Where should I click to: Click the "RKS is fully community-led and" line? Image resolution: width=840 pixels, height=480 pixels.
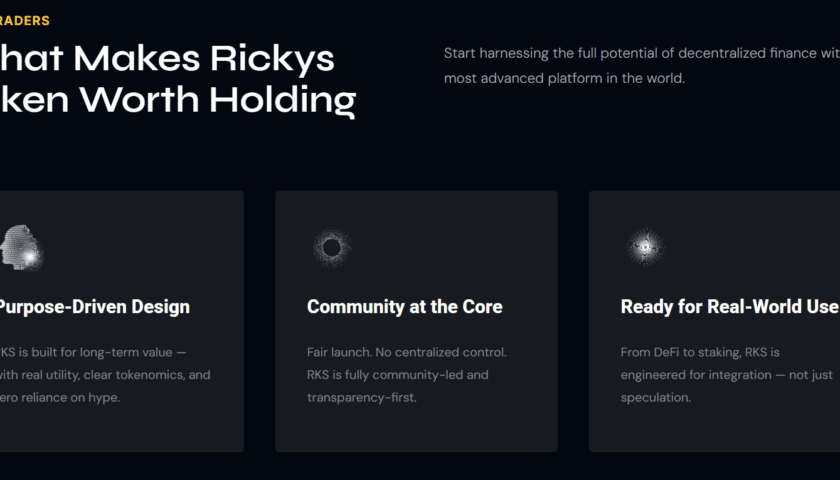(x=397, y=375)
